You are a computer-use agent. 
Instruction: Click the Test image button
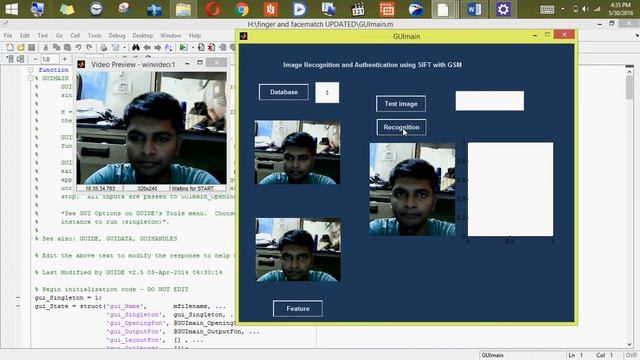click(x=401, y=104)
